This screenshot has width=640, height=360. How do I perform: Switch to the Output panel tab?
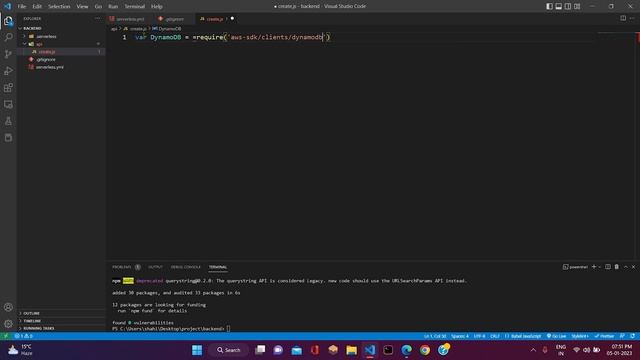(x=155, y=267)
